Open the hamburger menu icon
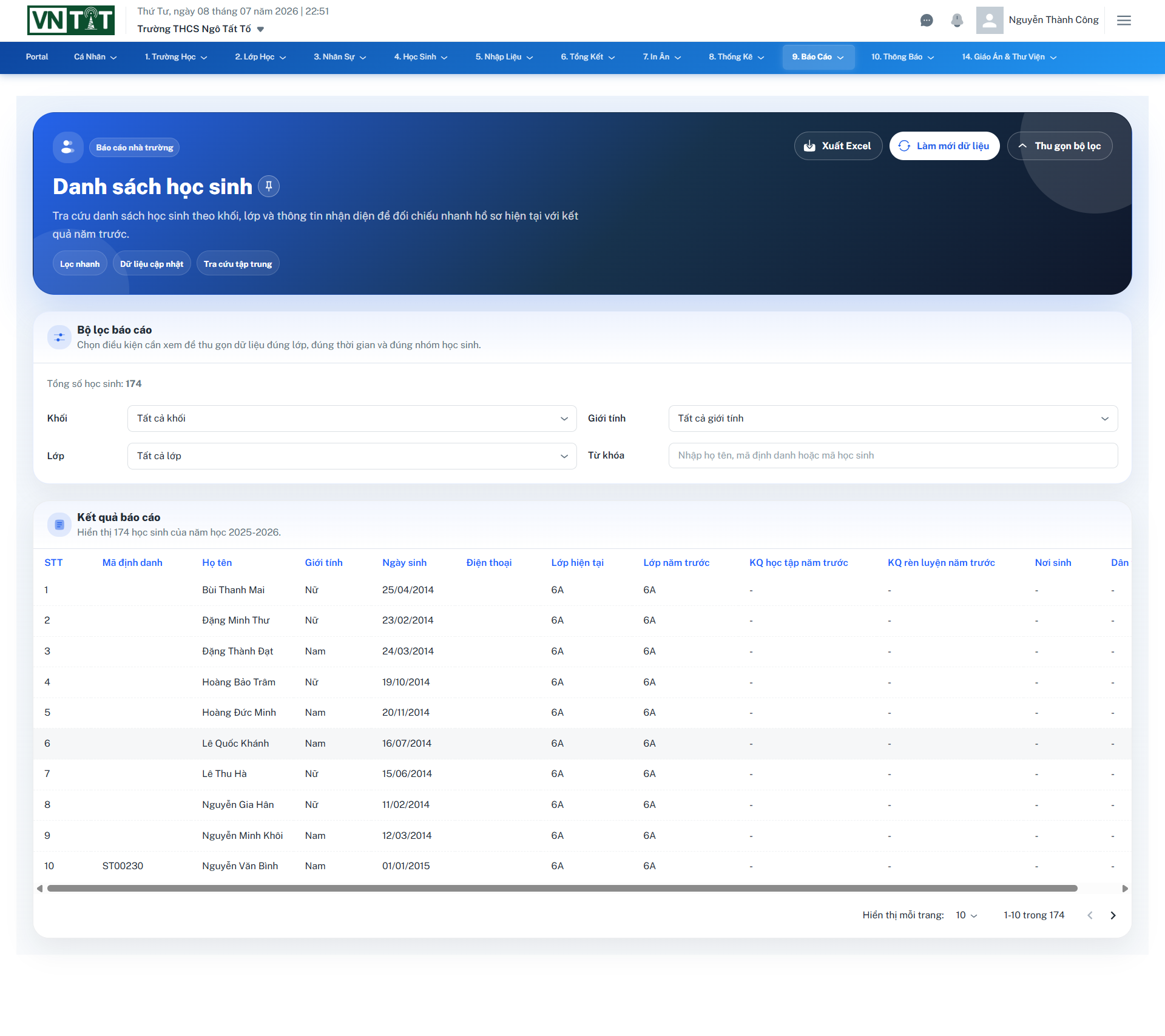 (1124, 21)
